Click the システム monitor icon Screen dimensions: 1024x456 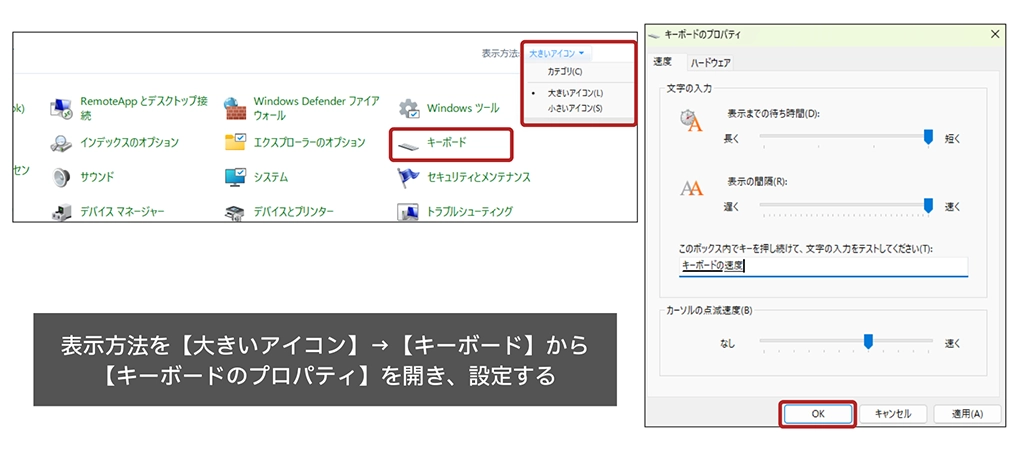pyautogui.click(x=236, y=177)
